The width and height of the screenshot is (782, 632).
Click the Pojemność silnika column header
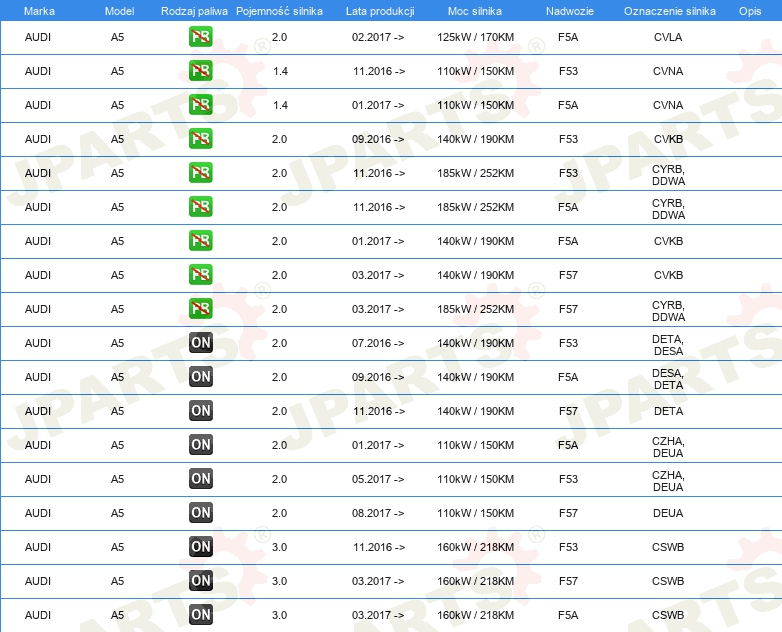pyautogui.click(x=279, y=11)
